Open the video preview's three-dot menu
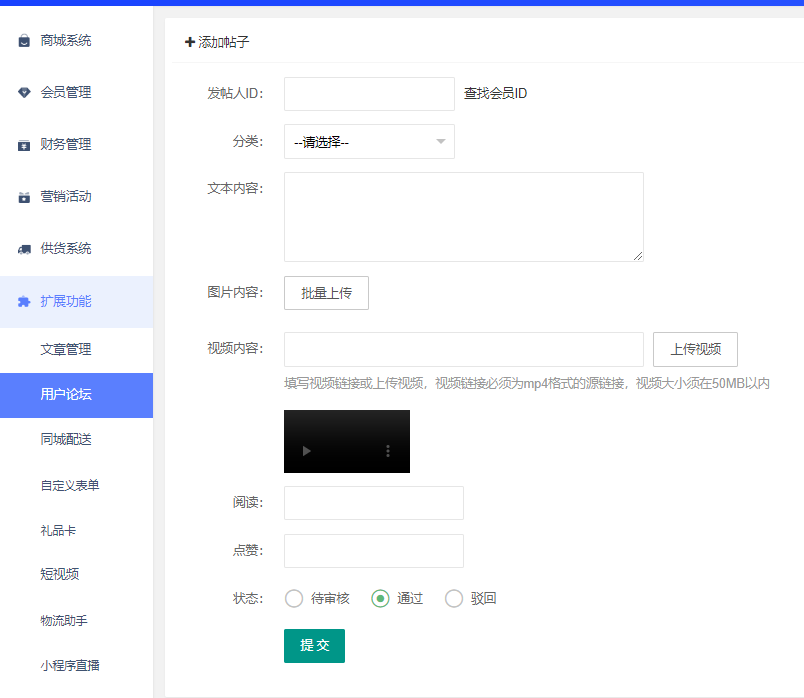This screenshot has width=804, height=698. pyautogui.click(x=388, y=451)
